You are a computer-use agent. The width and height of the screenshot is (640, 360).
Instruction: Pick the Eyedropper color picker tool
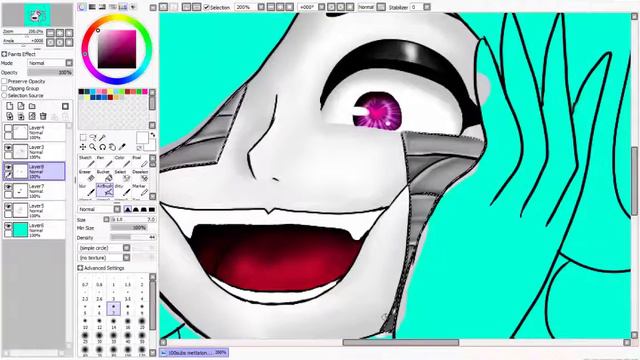pos(122,147)
